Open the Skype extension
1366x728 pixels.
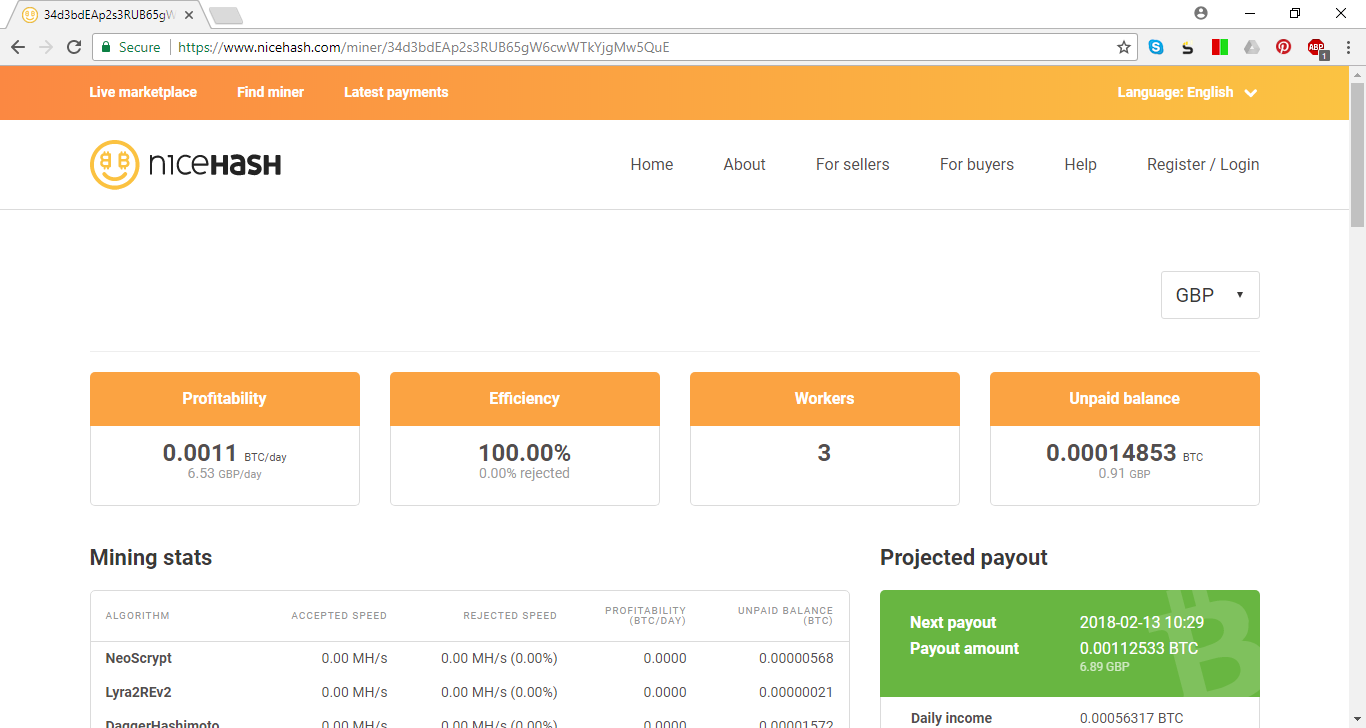click(x=1156, y=47)
